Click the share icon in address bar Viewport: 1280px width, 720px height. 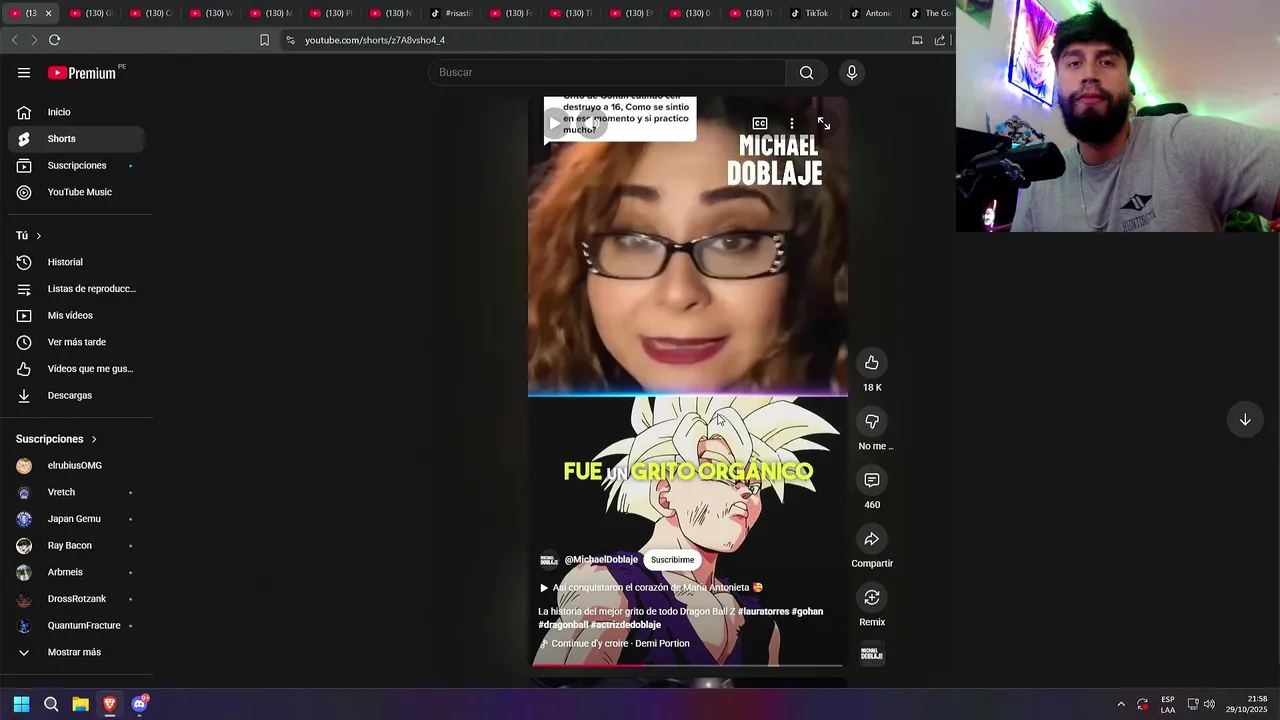tap(940, 40)
